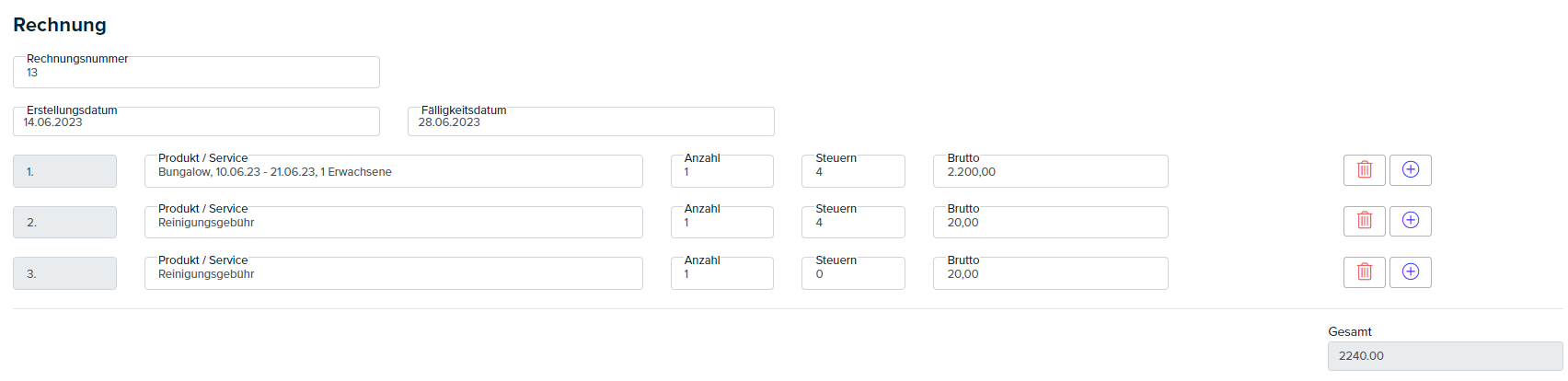Viewport: 1568px width, 381px height.
Task: Edit Brutto amount 2.200,00
Action: pos(1051,171)
